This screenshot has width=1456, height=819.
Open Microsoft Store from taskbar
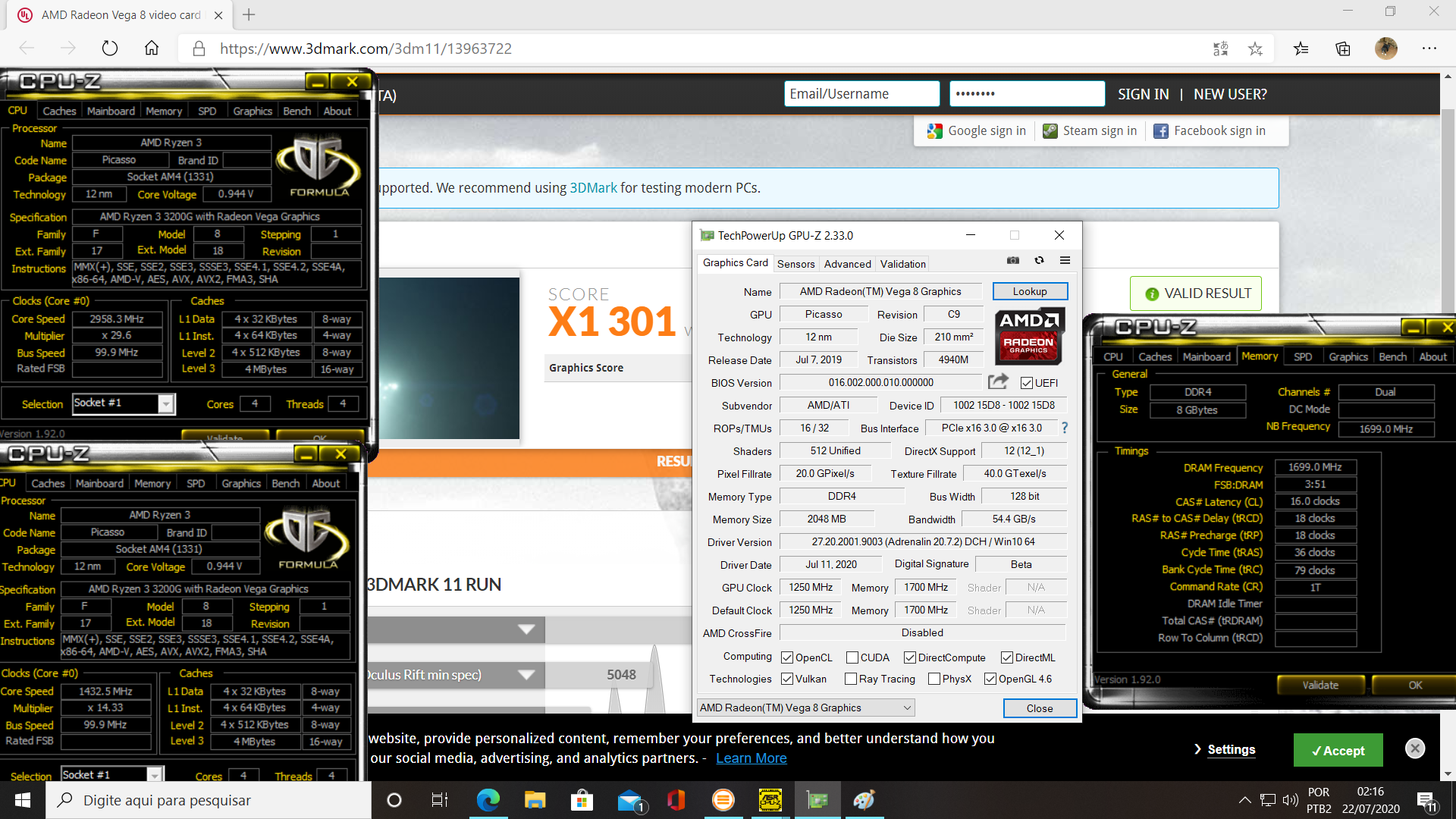point(582,800)
